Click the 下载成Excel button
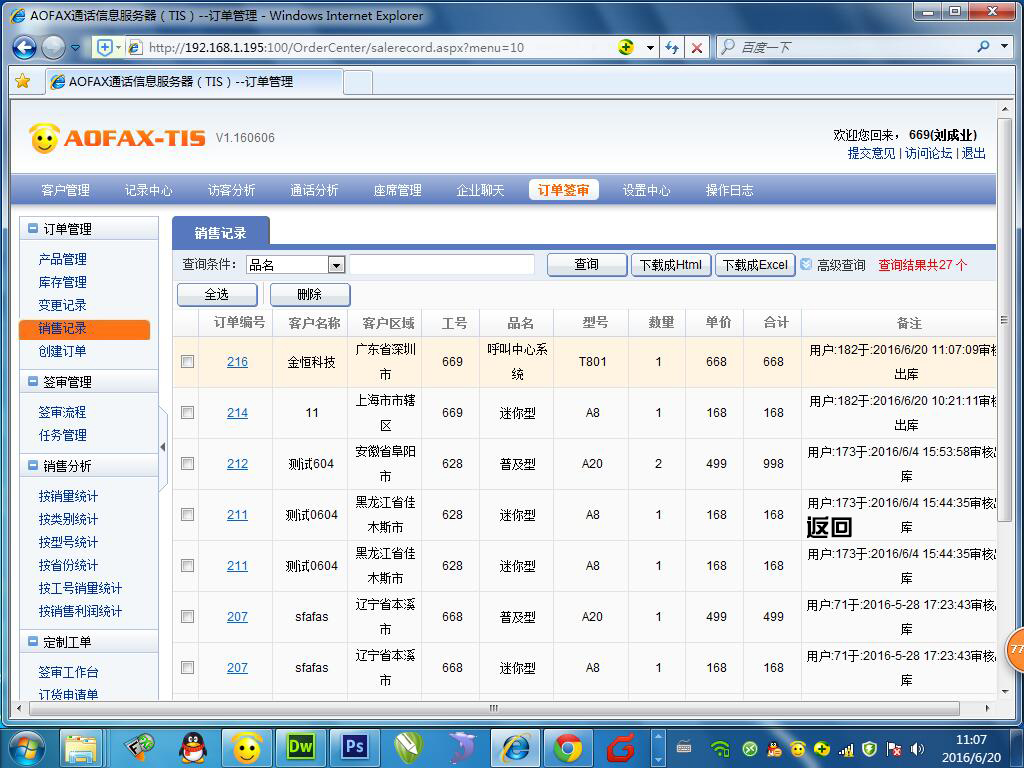 tap(755, 264)
